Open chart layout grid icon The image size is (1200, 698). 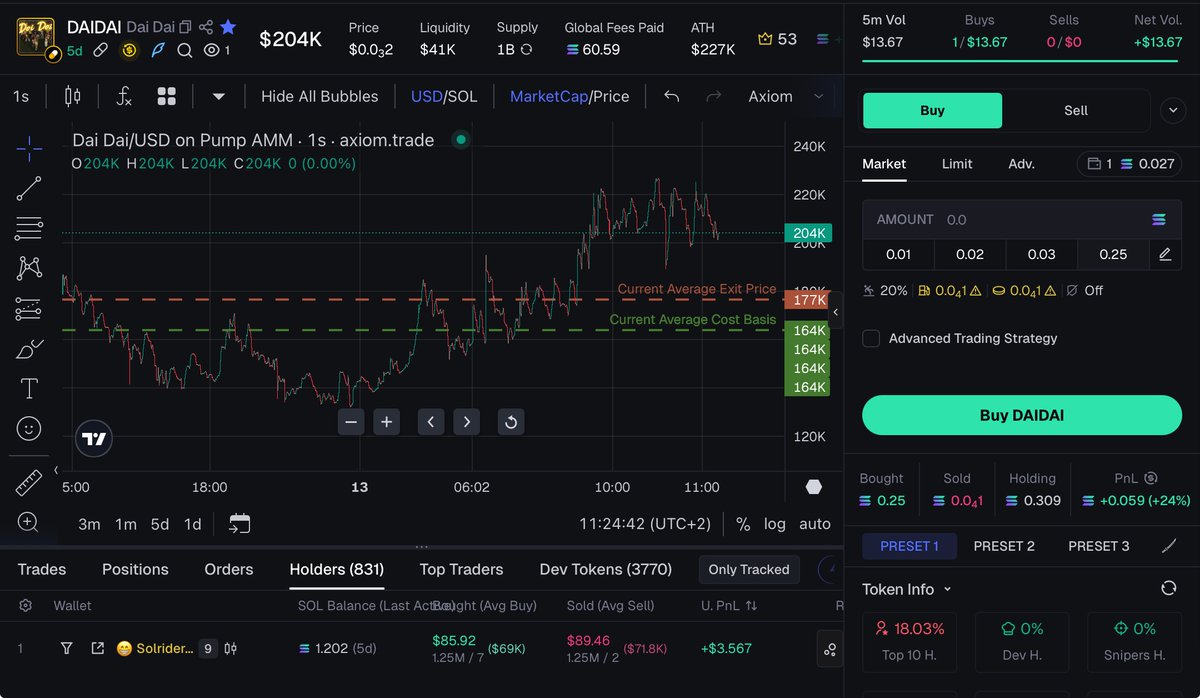(167, 96)
